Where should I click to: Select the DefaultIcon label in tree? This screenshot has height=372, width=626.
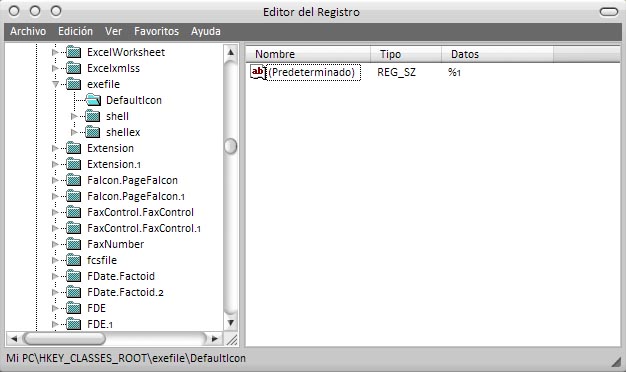pos(134,100)
